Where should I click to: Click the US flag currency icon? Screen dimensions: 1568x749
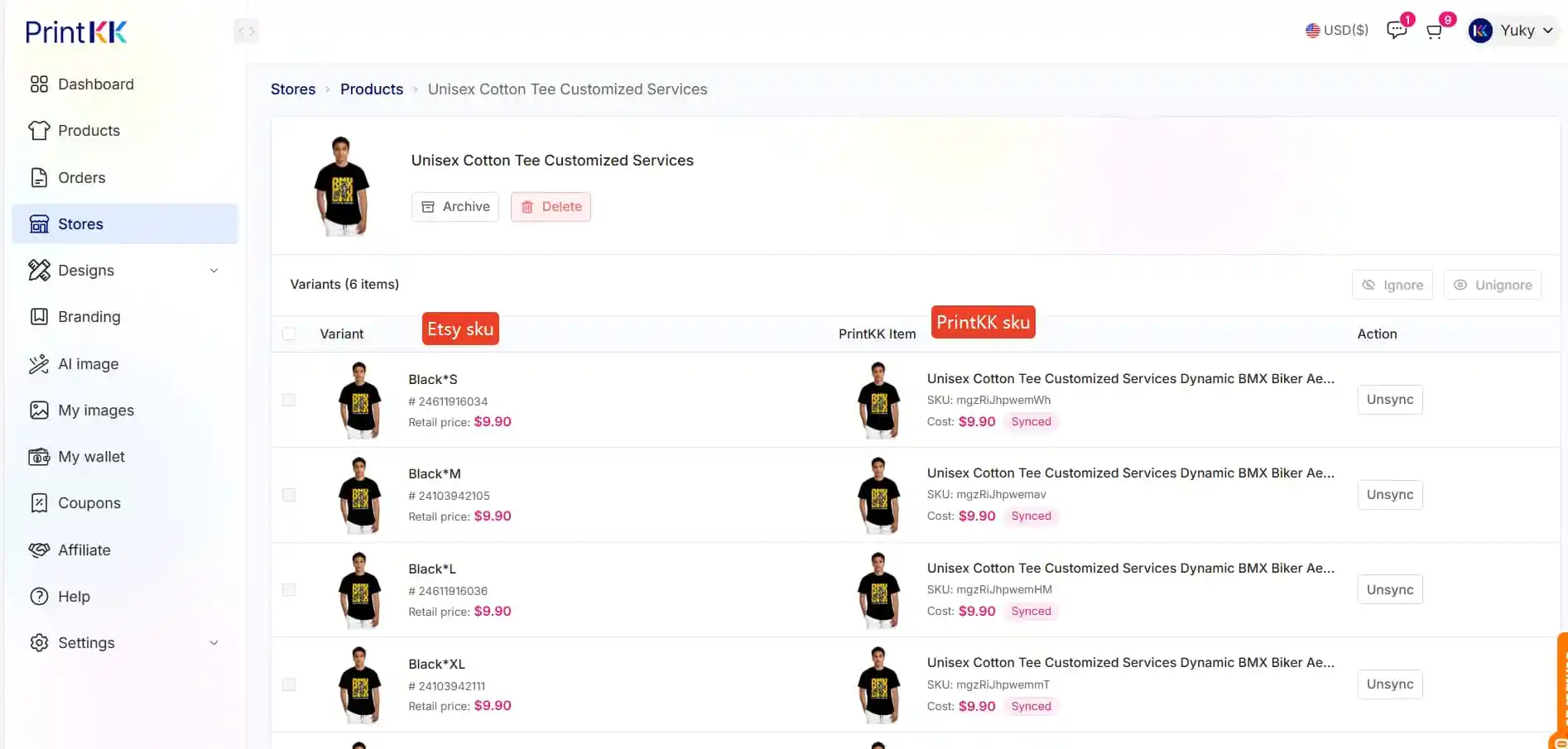coord(1312,31)
